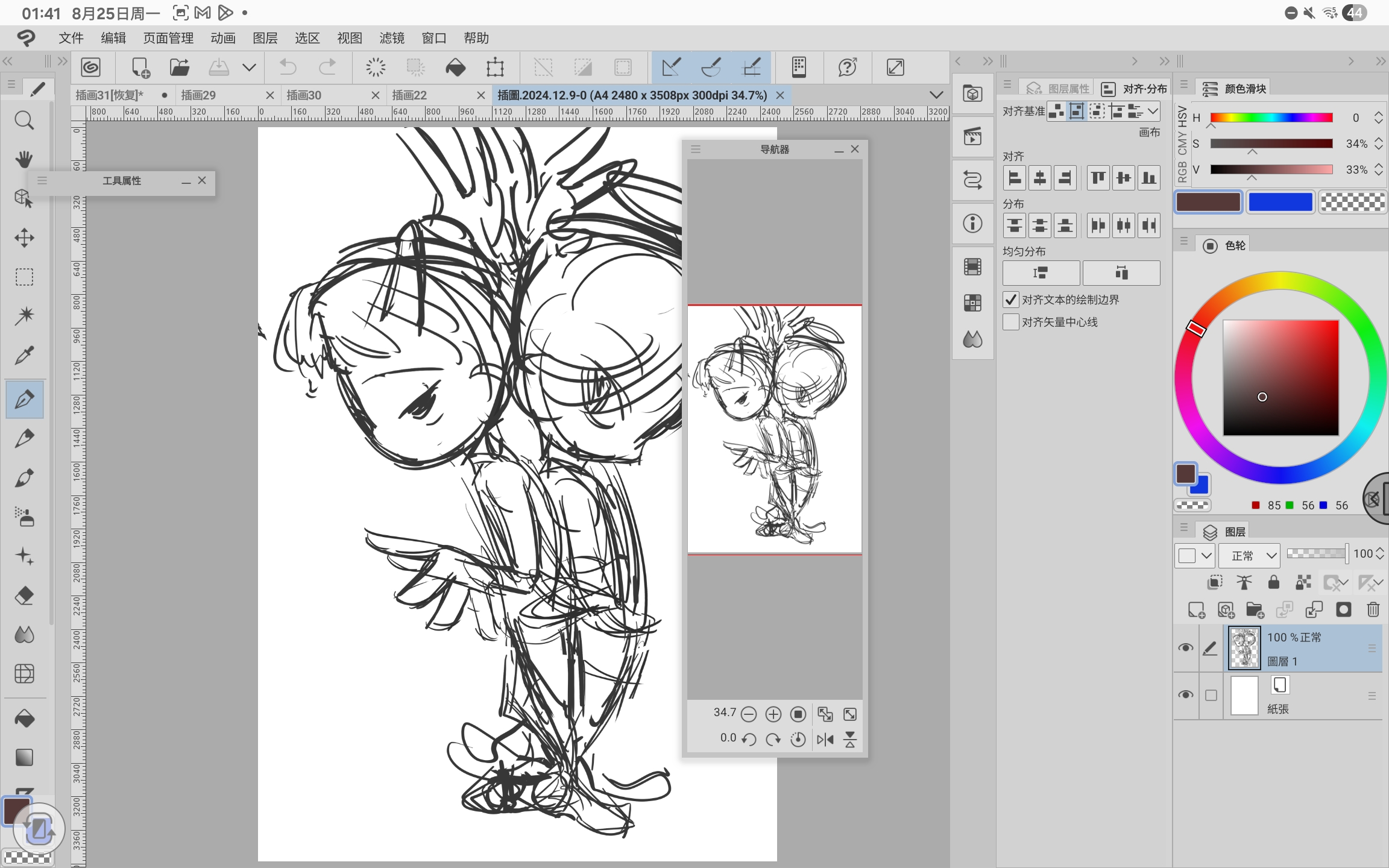Open the 滤镜 menu

(391, 38)
